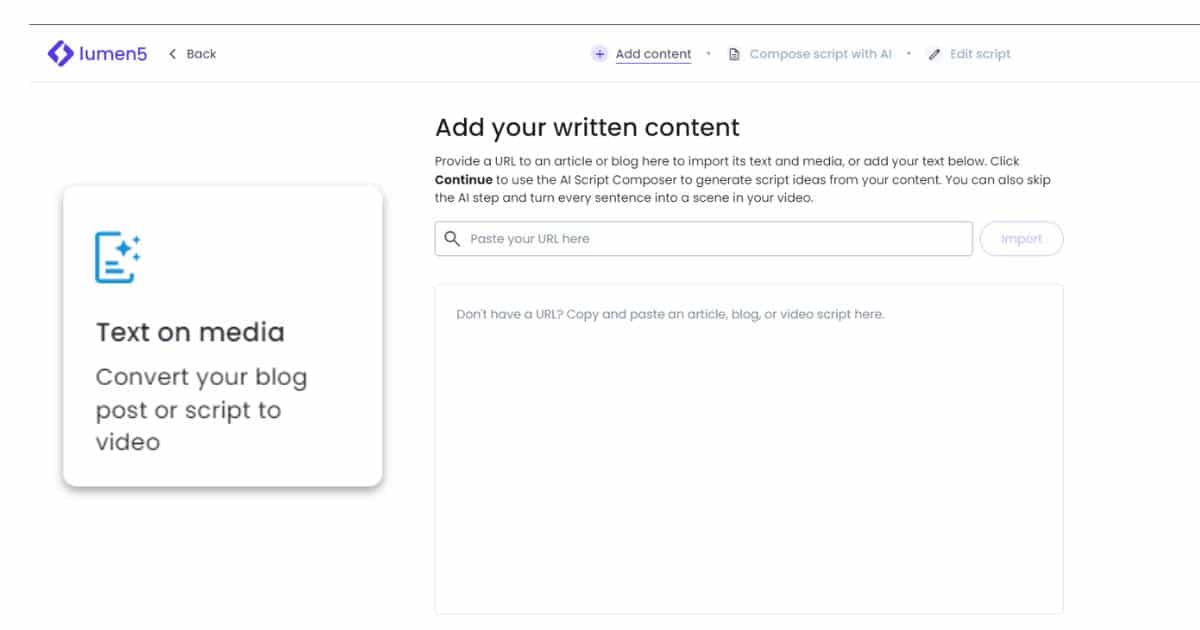Click the document icon for Compose script with AI
The width and height of the screenshot is (1200, 630).
coord(737,53)
